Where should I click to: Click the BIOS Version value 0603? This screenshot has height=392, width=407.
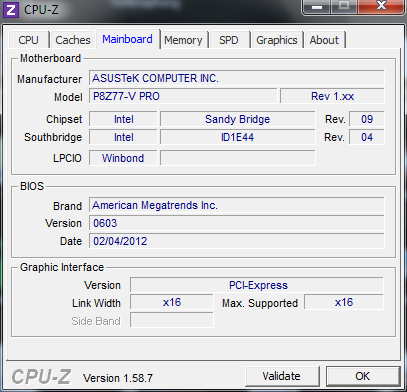click(x=237, y=223)
